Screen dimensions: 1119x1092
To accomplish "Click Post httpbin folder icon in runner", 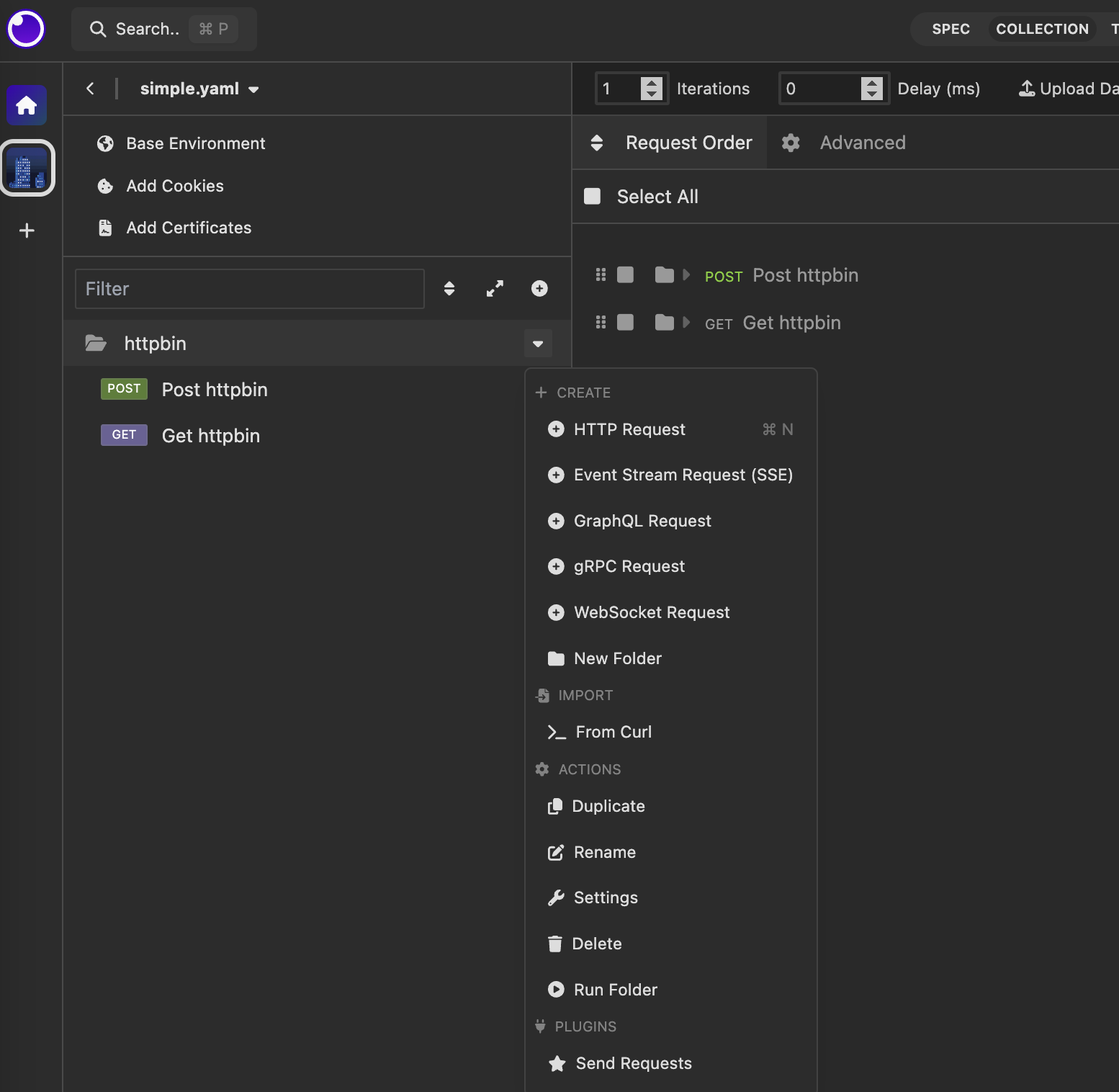I will [x=664, y=274].
